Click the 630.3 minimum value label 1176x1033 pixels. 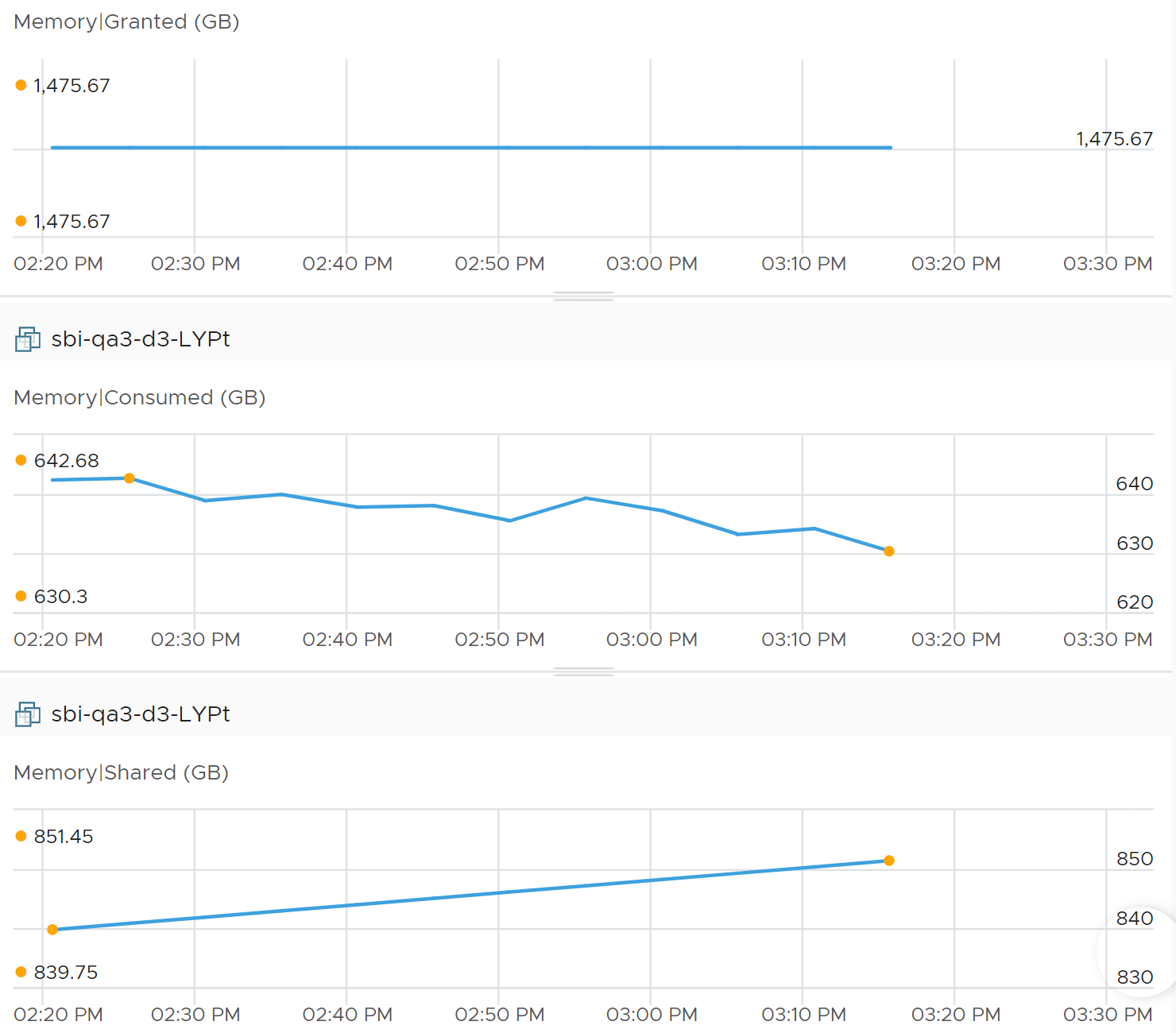(x=60, y=597)
